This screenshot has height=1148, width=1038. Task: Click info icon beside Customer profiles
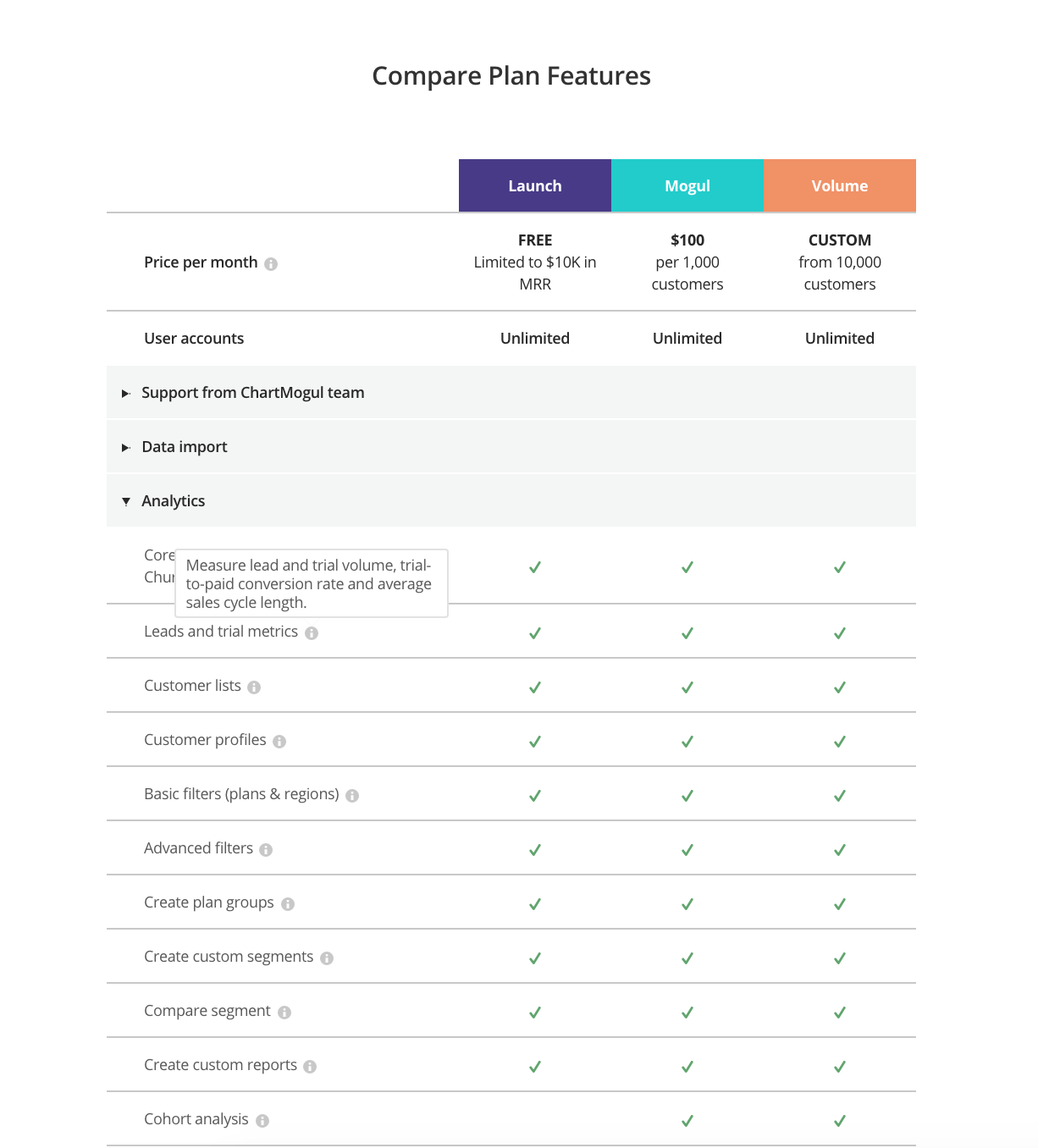click(279, 742)
